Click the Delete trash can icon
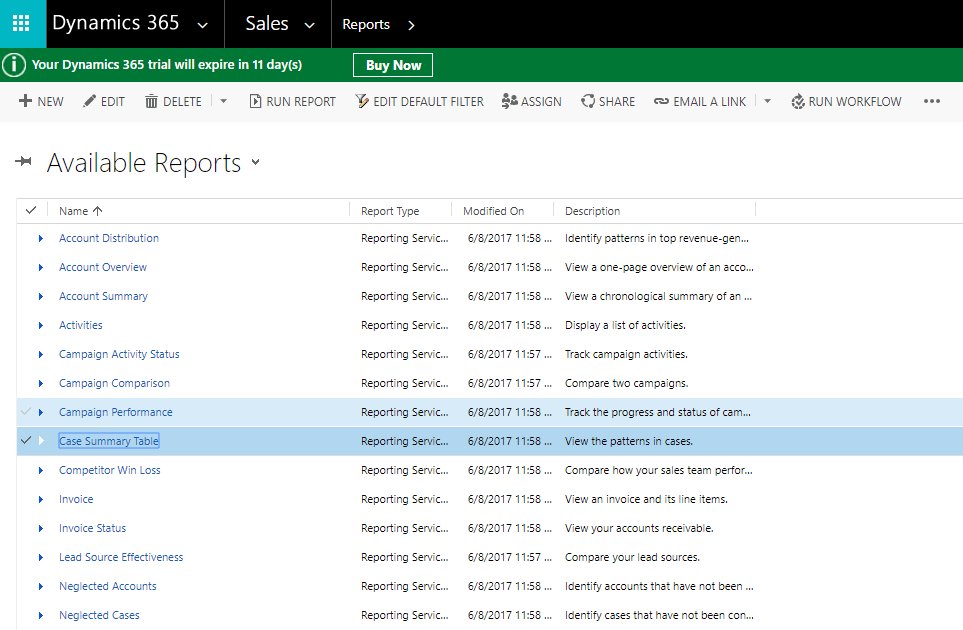The image size is (963, 630). tap(151, 101)
